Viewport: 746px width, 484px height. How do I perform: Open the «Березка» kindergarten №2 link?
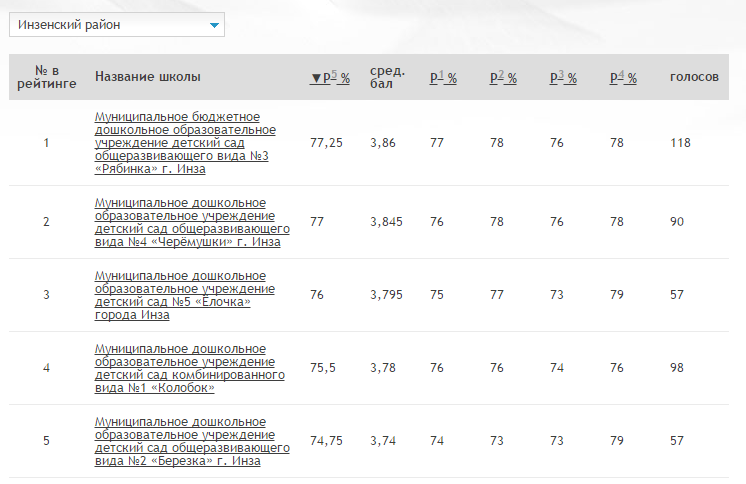[192, 441]
